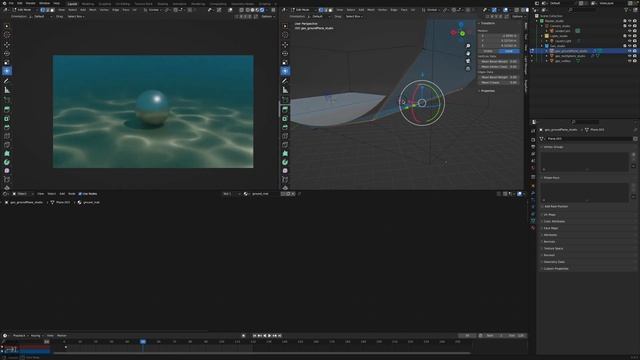This screenshot has height=360, width=640.
Task: Select the Poly Build tool in right viewport
Action: pos(285,153)
